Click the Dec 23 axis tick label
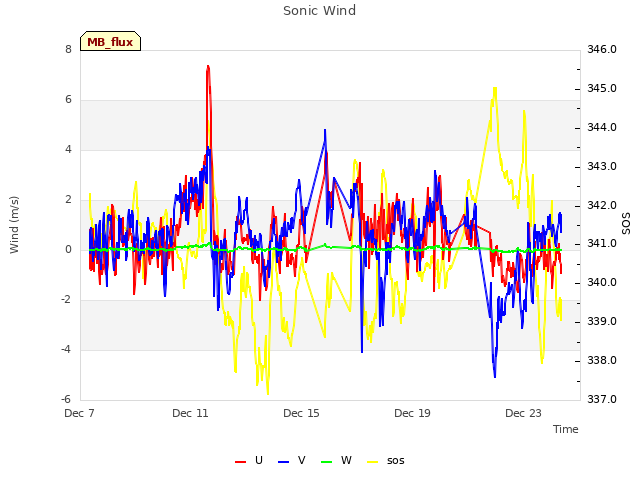Screen dimensions: 640x480 523,413
